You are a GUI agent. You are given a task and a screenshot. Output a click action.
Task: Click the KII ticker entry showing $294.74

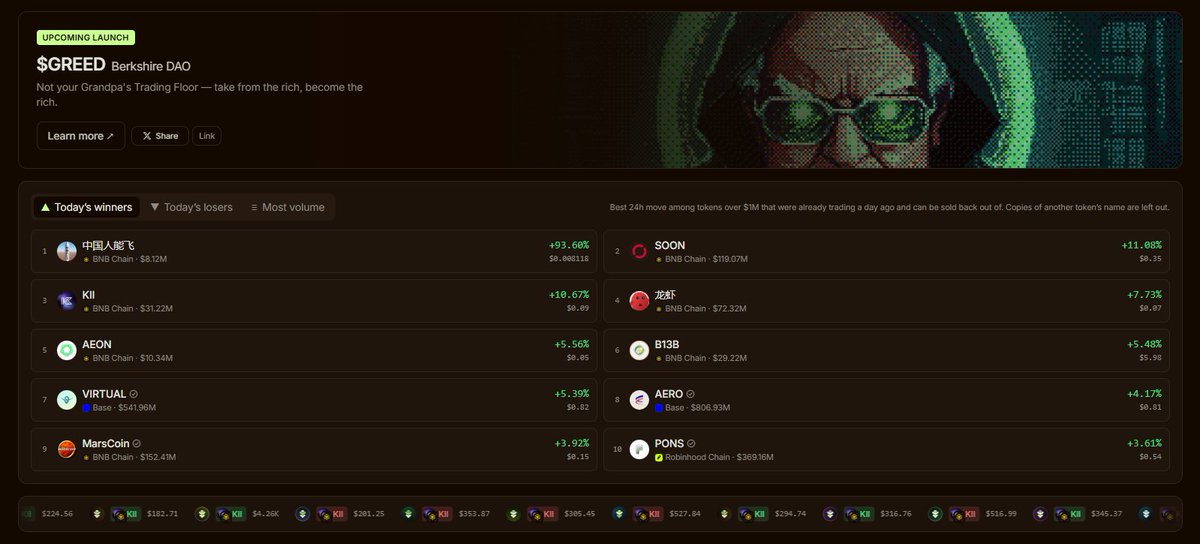coord(762,514)
